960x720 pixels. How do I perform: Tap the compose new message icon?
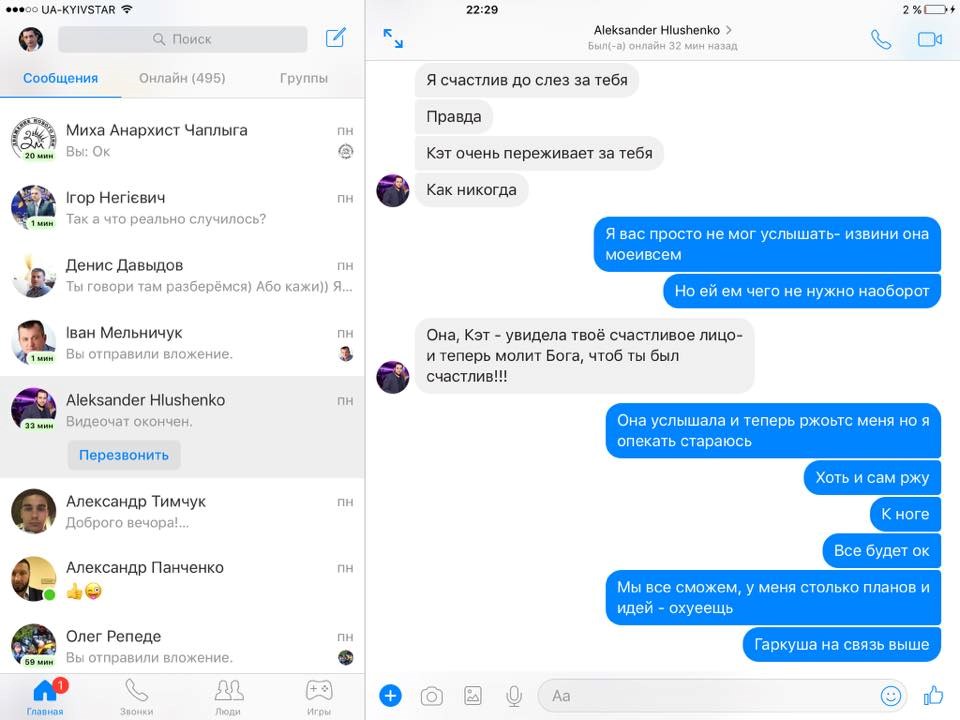[336, 39]
